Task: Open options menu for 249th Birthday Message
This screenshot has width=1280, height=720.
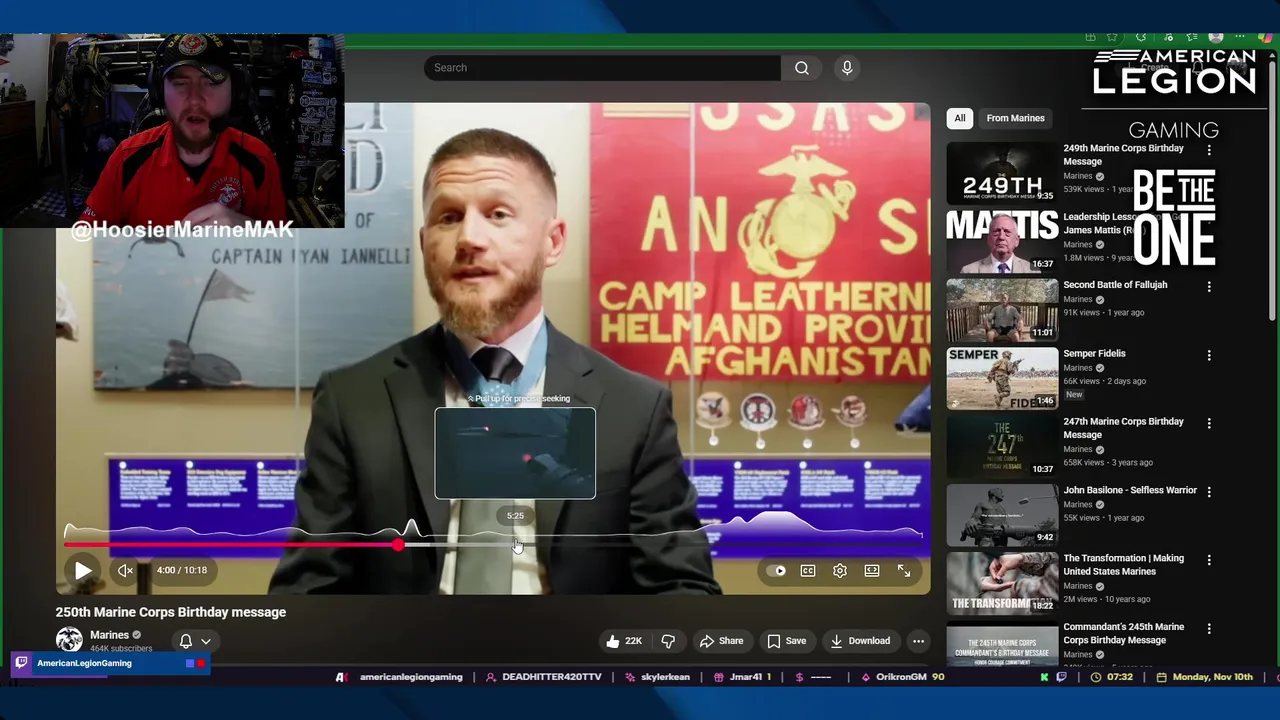Action: coord(1209,150)
